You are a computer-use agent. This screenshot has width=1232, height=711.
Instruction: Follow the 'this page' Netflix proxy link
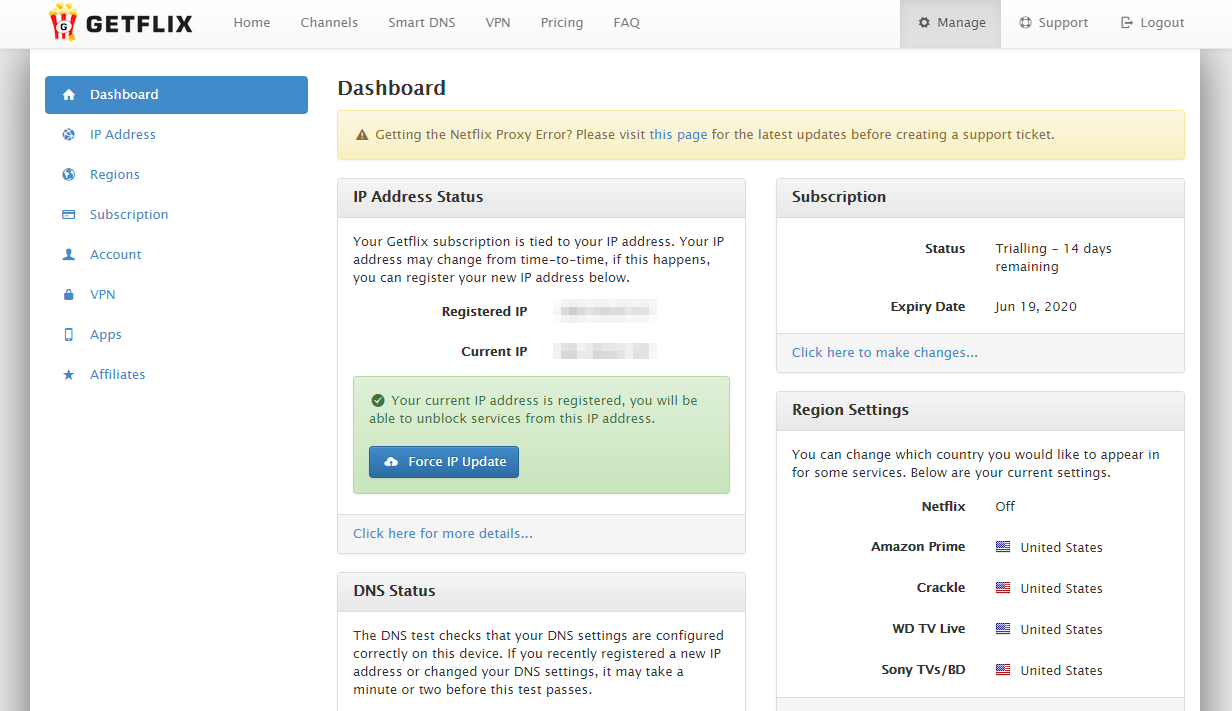(678, 135)
